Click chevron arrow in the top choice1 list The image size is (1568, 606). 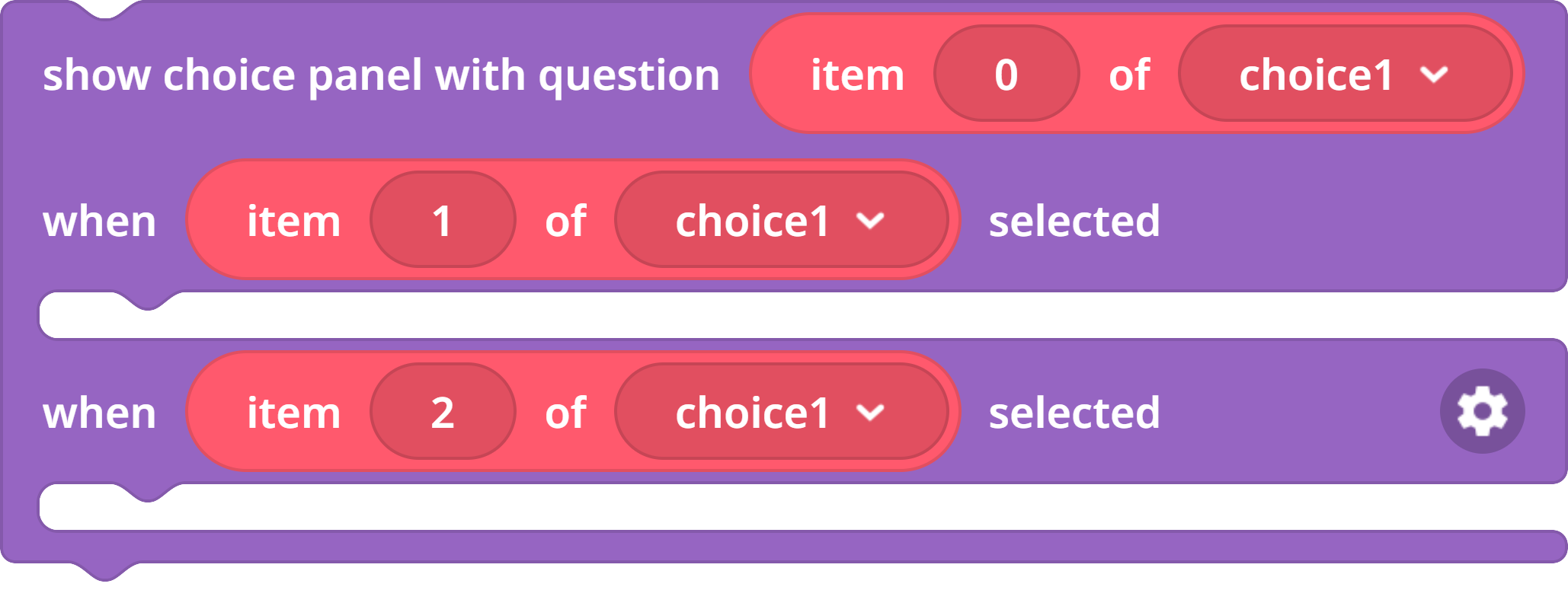pyautogui.click(x=1434, y=75)
